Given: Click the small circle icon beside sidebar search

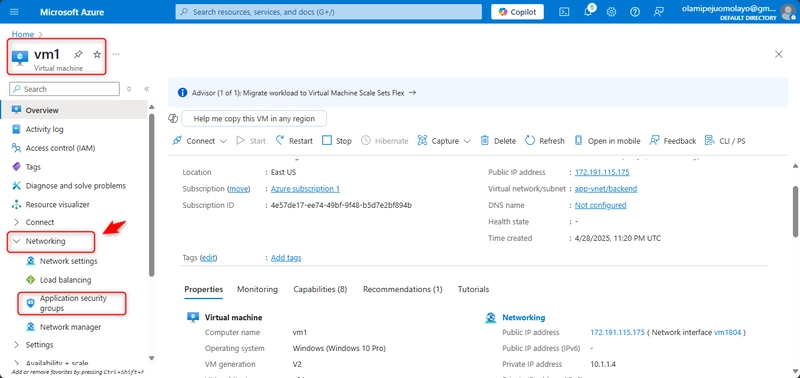Looking at the screenshot, I should 129,89.
